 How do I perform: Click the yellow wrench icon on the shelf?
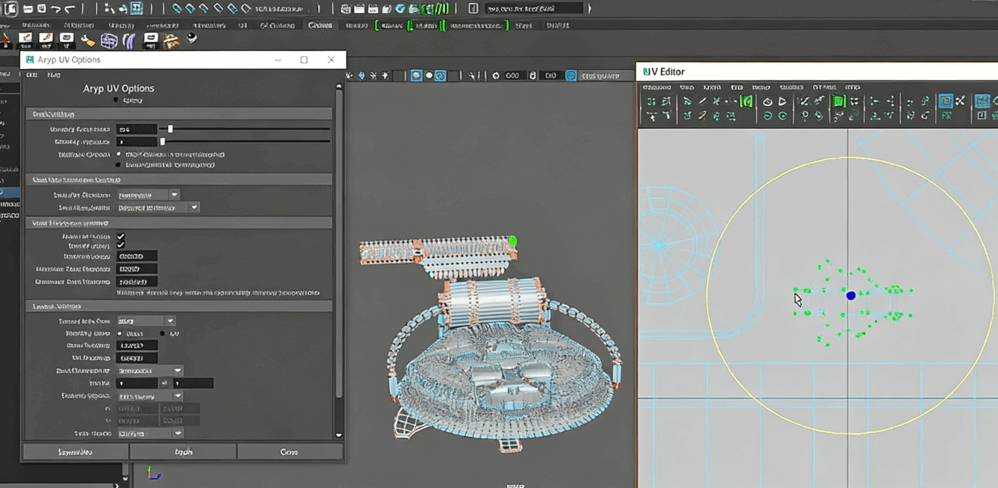[88, 41]
